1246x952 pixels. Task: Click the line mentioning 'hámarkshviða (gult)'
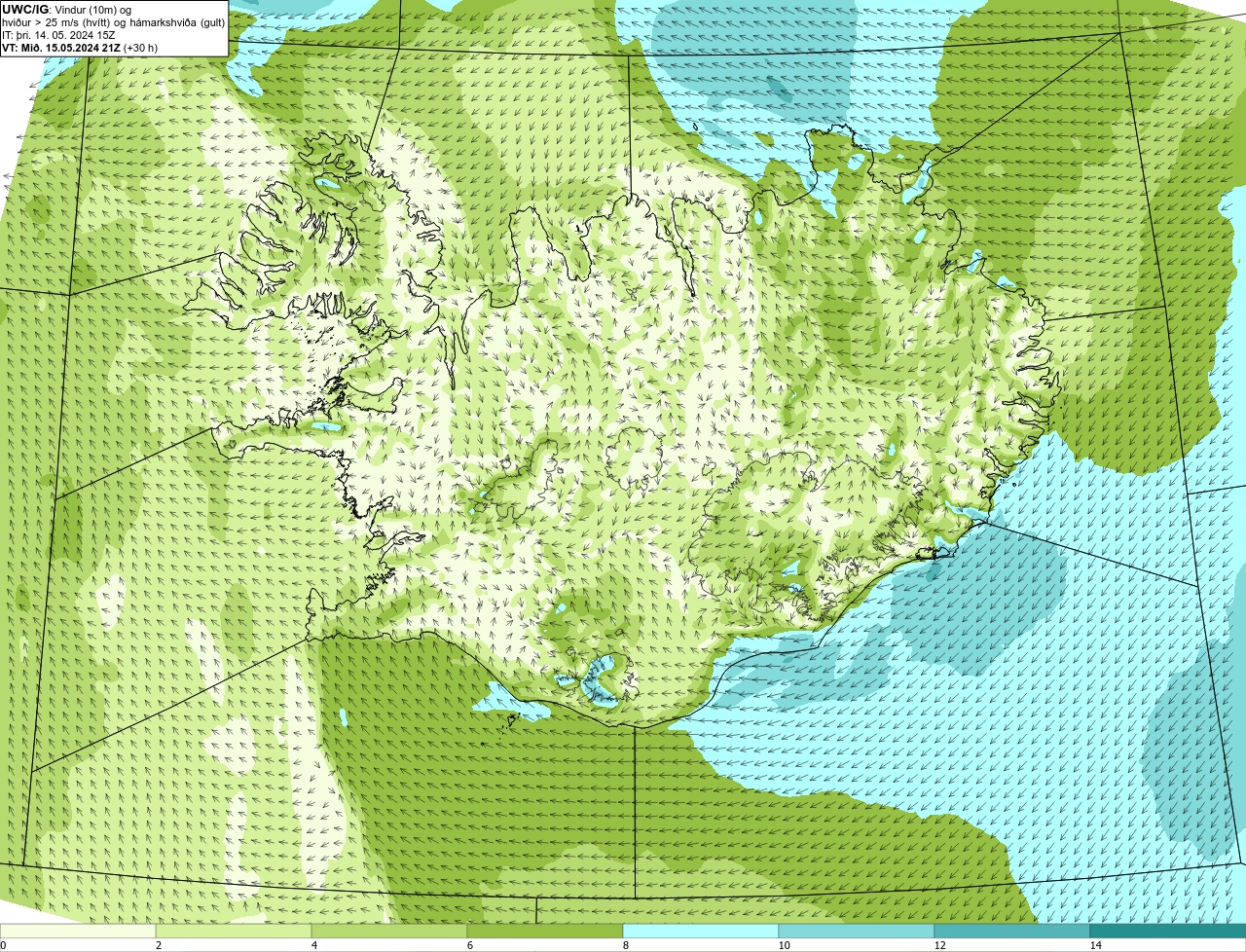tap(114, 22)
